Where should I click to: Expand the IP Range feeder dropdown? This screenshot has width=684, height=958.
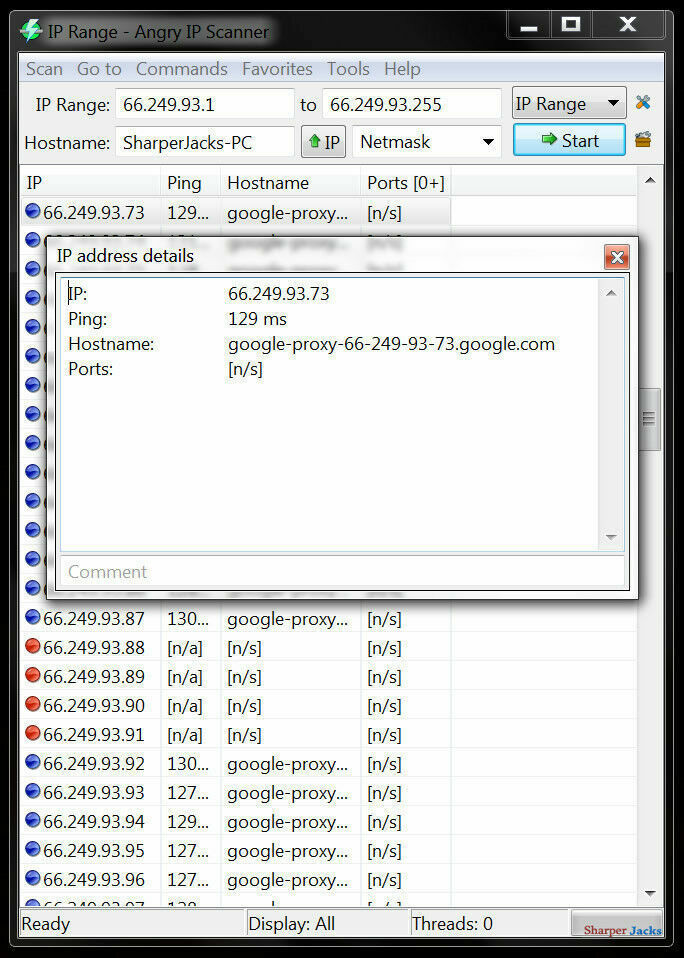click(569, 104)
